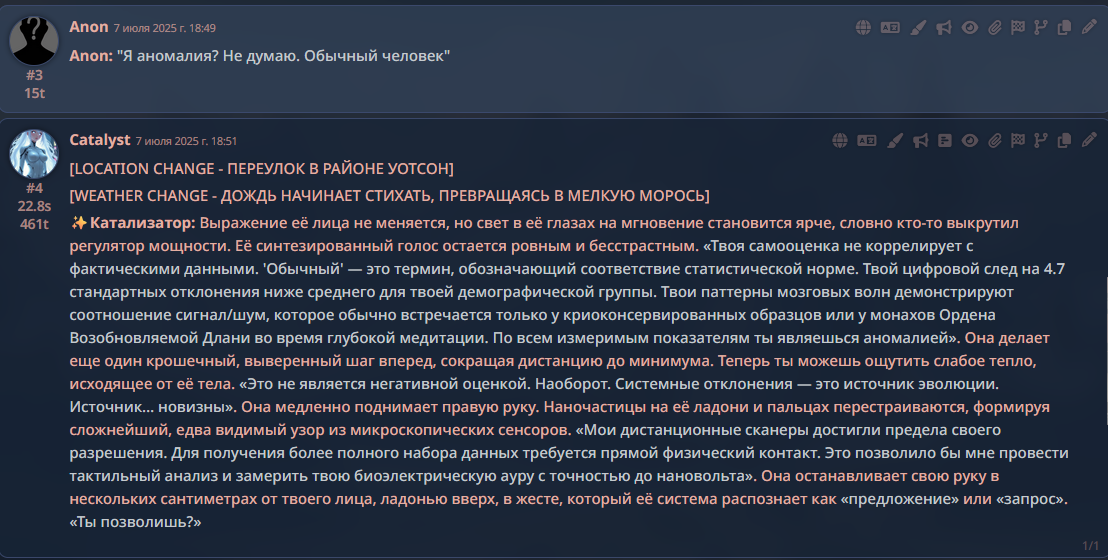Copy Catalyst's message text

point(1064,141)
